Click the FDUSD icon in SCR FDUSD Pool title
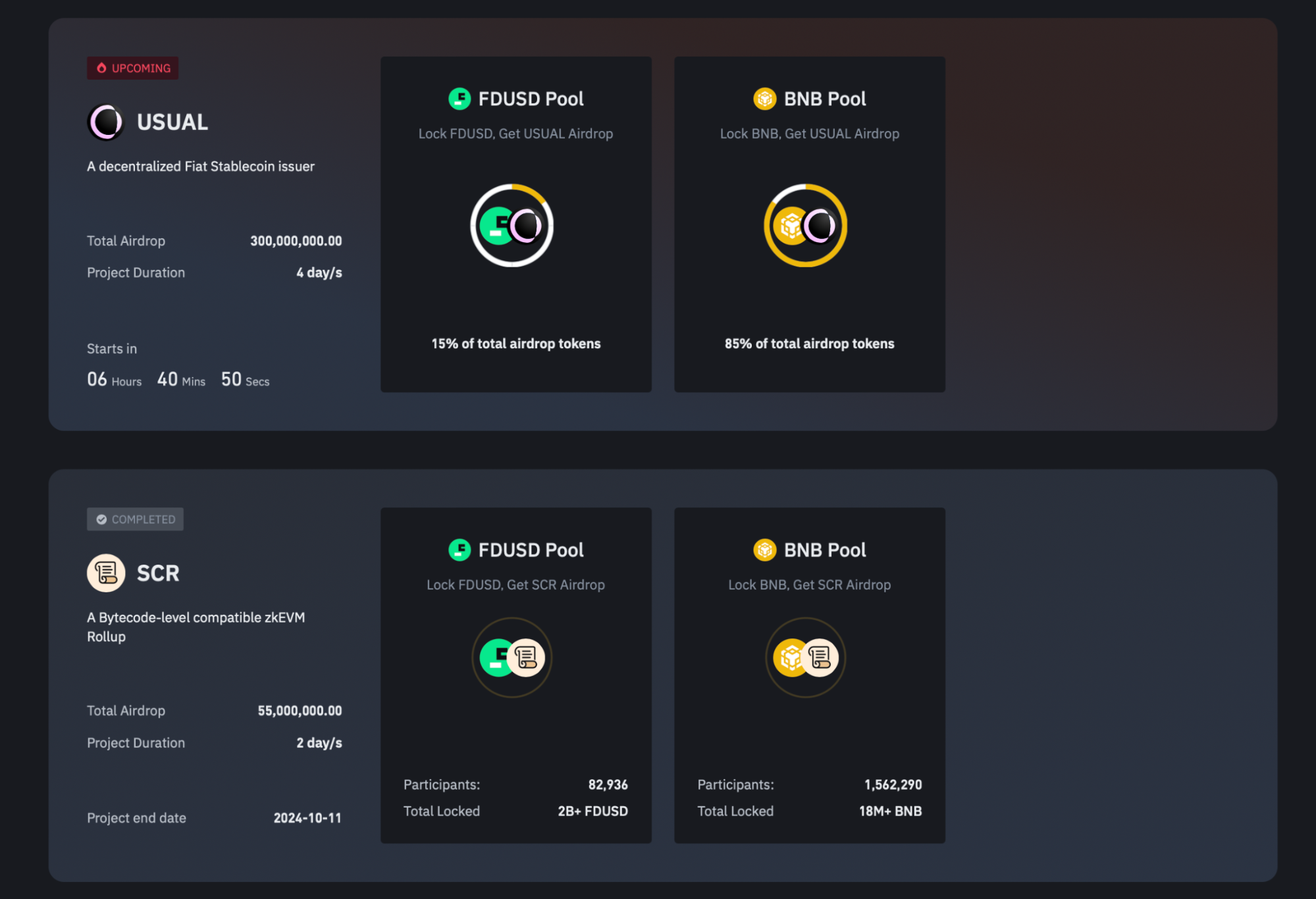Viewport: 1316px width, 899px height. point(460,550)
